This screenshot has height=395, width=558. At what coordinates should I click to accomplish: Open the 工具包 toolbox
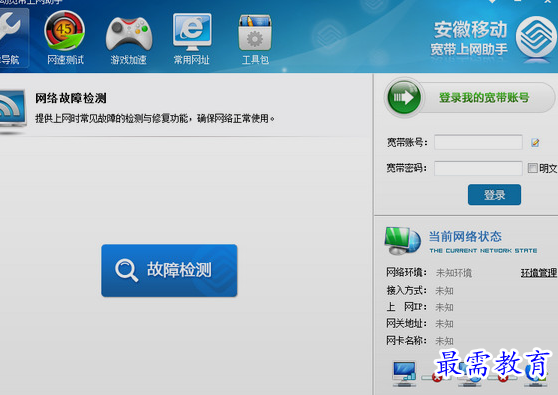click(x=255, y=39)
